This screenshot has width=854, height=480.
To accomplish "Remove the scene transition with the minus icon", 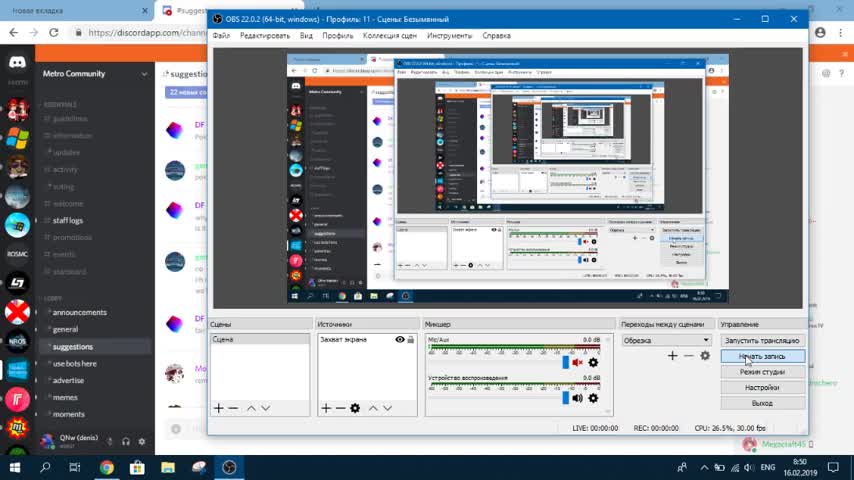I will pyautogui.click(x=688, y=356).
